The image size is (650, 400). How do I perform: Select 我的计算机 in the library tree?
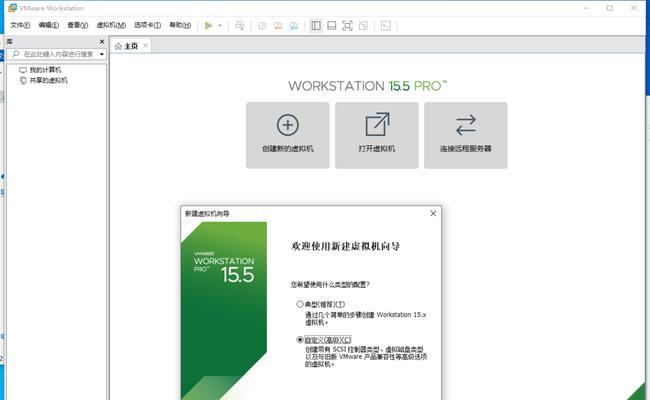(45, 70)
